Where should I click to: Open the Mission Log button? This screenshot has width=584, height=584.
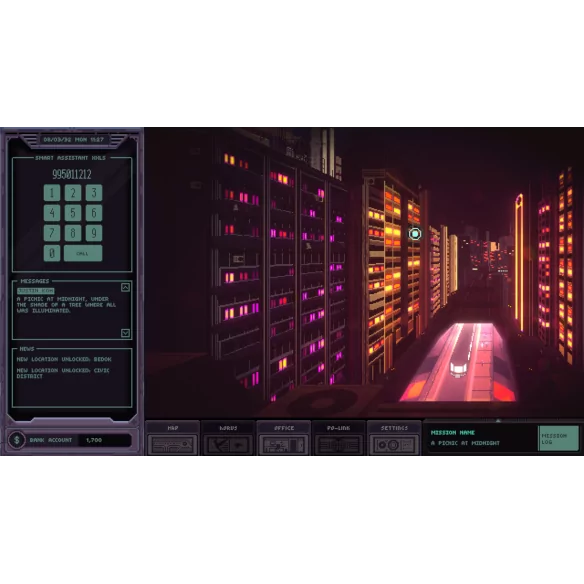point(559,438)
